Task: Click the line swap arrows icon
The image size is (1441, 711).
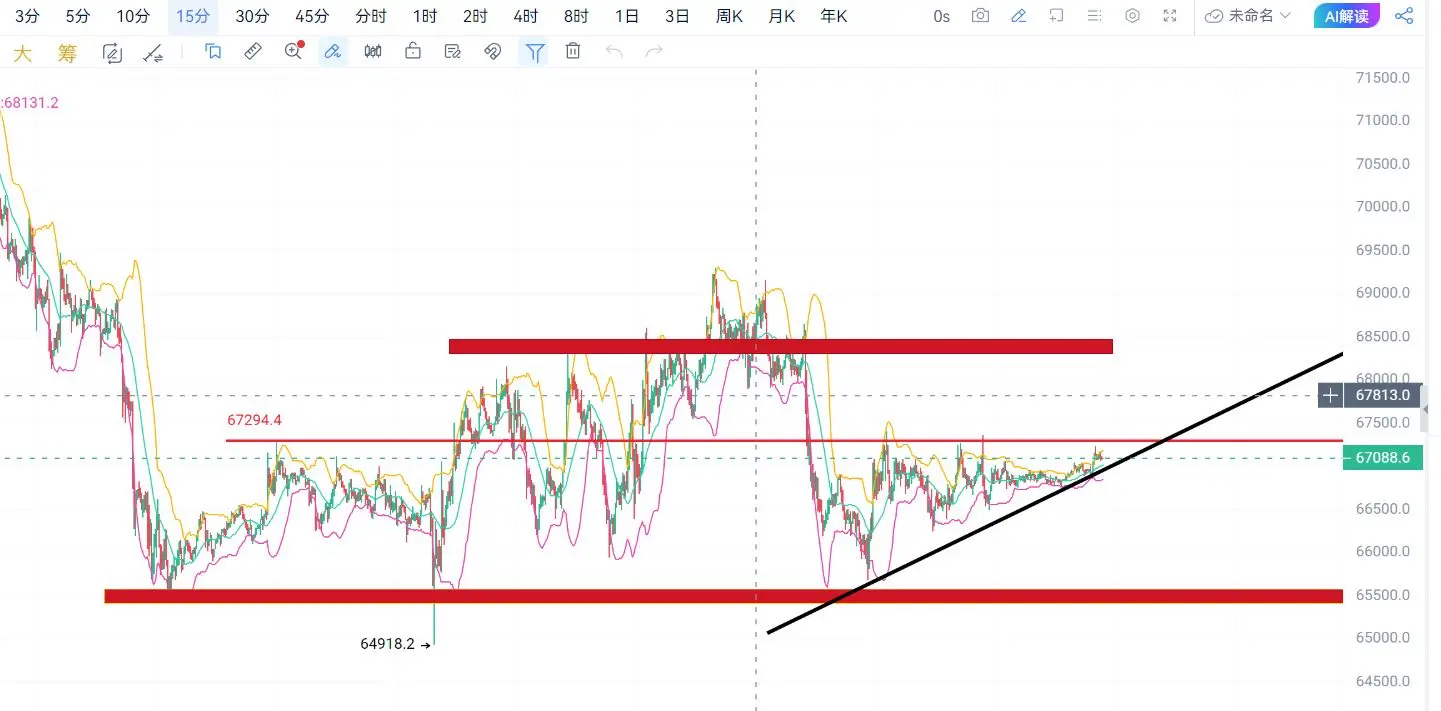Action: coord(153,53)
